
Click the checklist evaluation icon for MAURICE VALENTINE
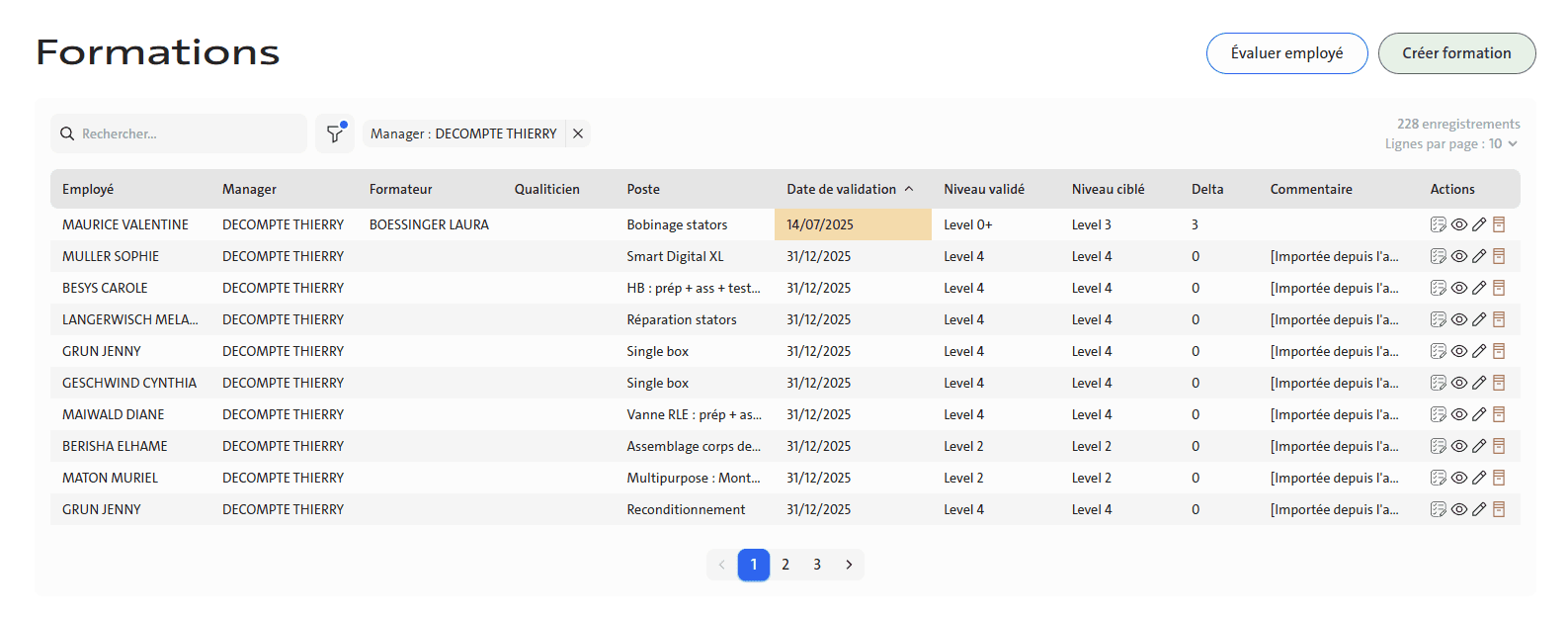point(1439,224)
